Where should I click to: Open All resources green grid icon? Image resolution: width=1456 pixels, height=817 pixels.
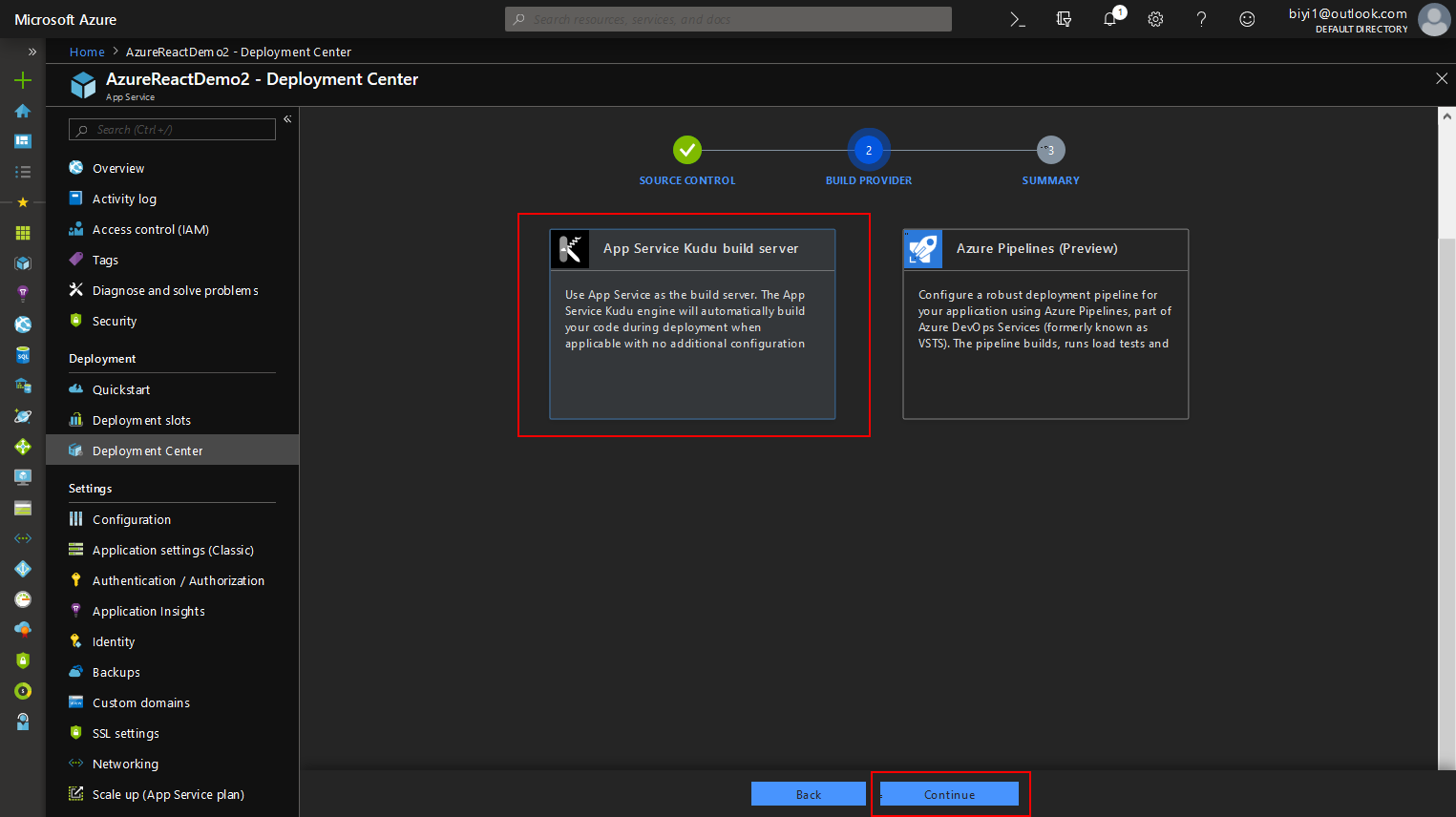click(x=23, y=233)
